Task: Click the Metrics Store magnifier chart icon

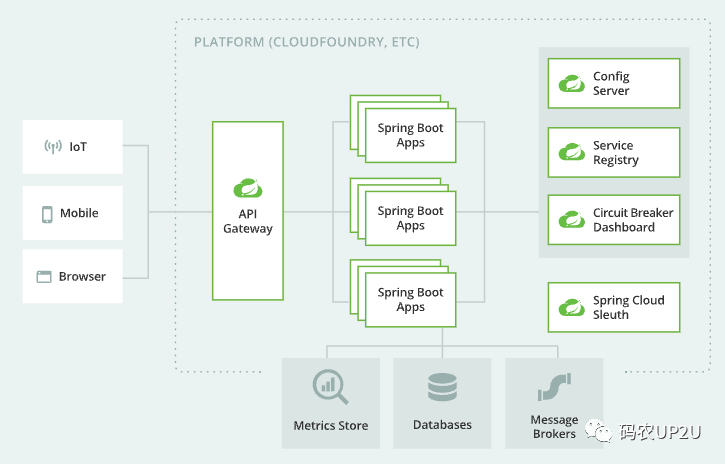Action: click(330, 387)
